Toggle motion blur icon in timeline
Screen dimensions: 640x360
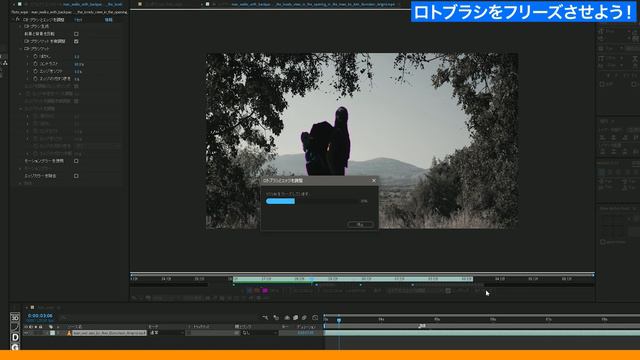[304, 318]
